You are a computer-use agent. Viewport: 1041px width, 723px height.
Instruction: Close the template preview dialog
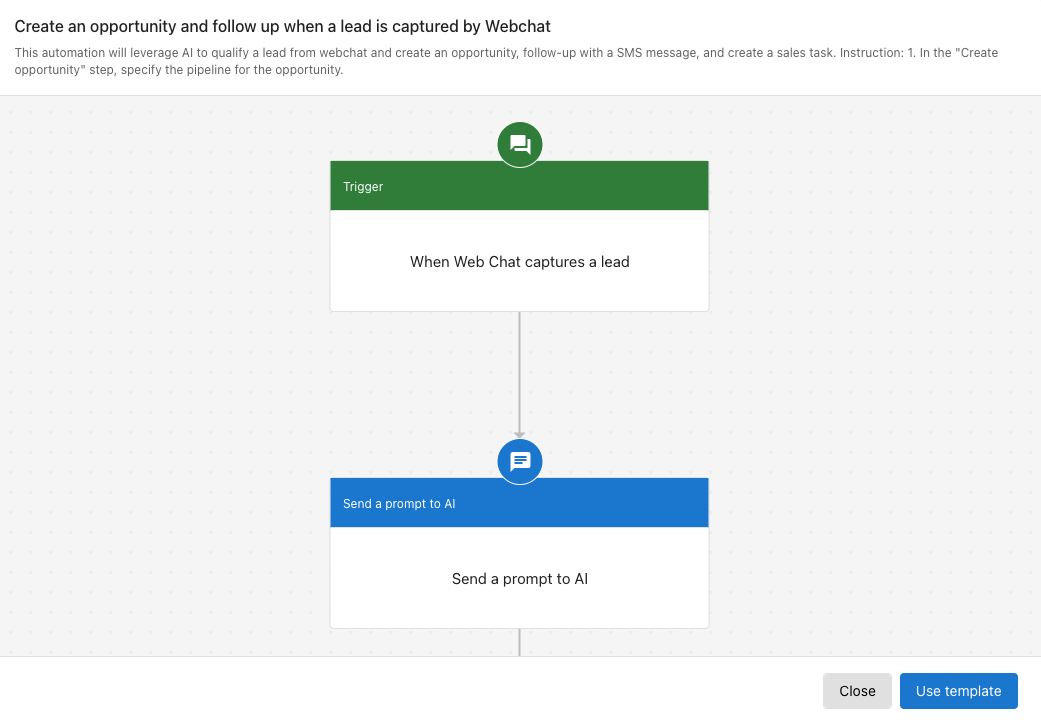pos(857,691)
